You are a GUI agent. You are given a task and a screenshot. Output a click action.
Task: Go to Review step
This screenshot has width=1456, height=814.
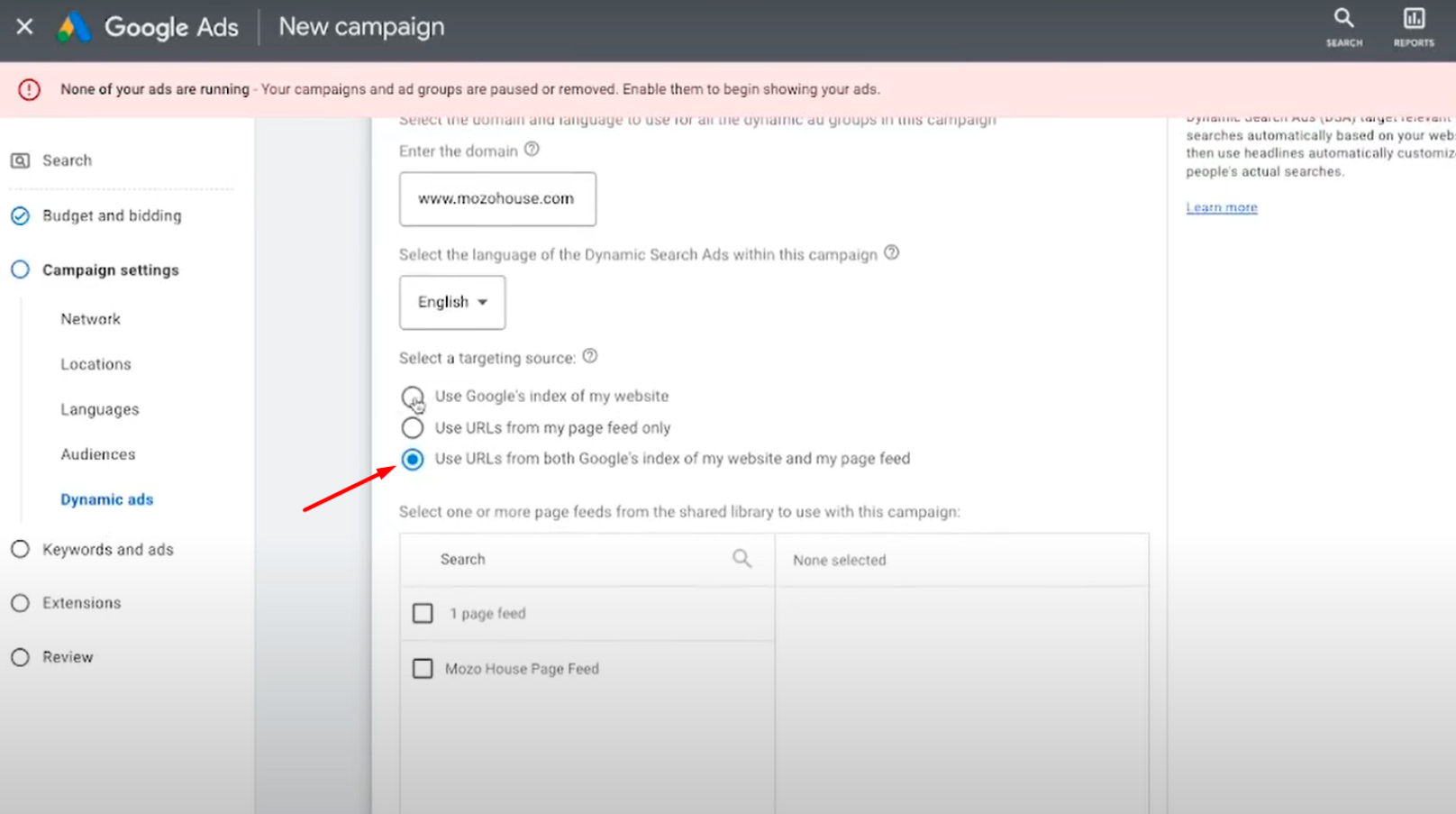click(68, 657)
